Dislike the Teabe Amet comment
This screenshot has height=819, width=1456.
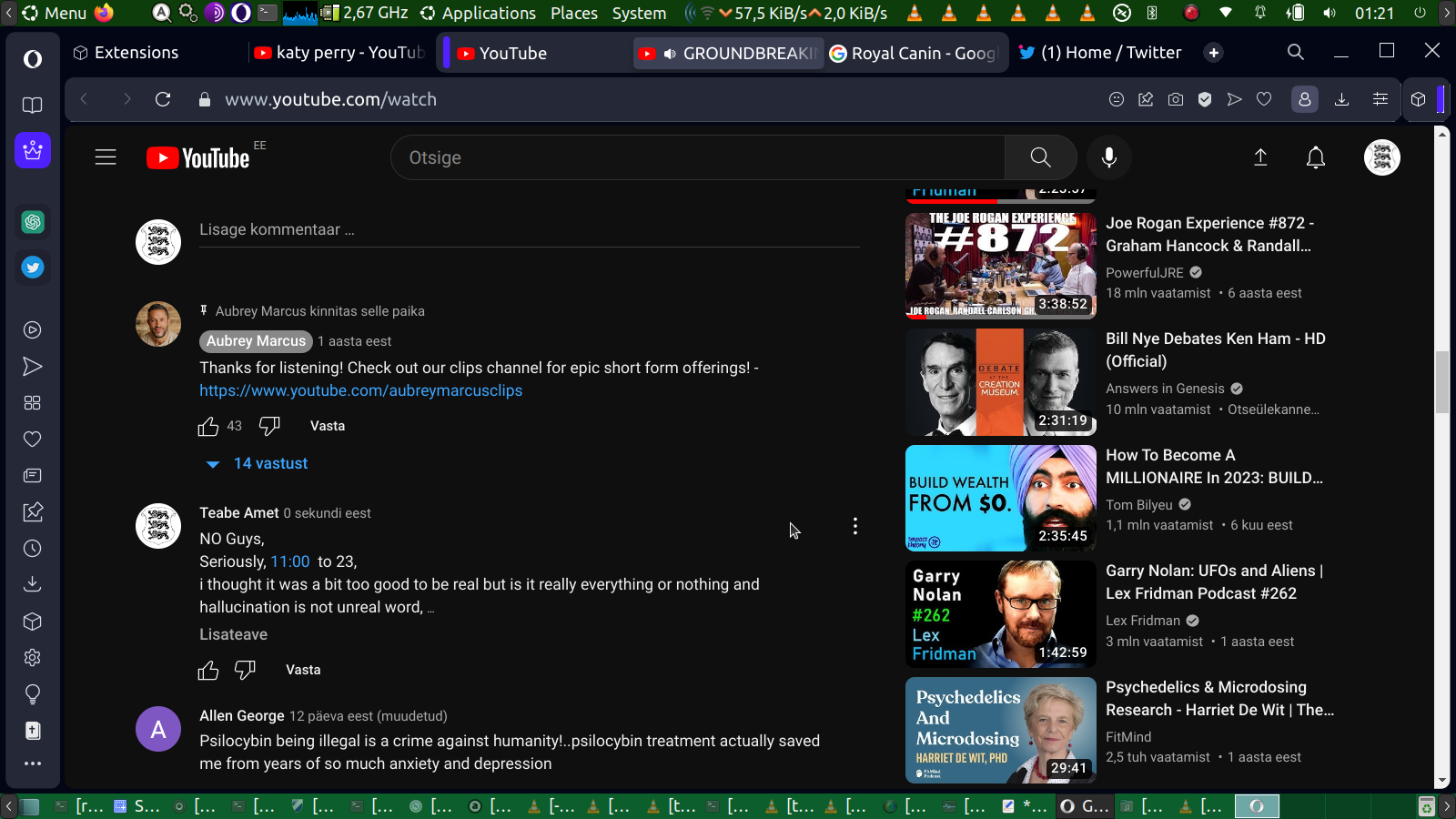click(245, 670)
